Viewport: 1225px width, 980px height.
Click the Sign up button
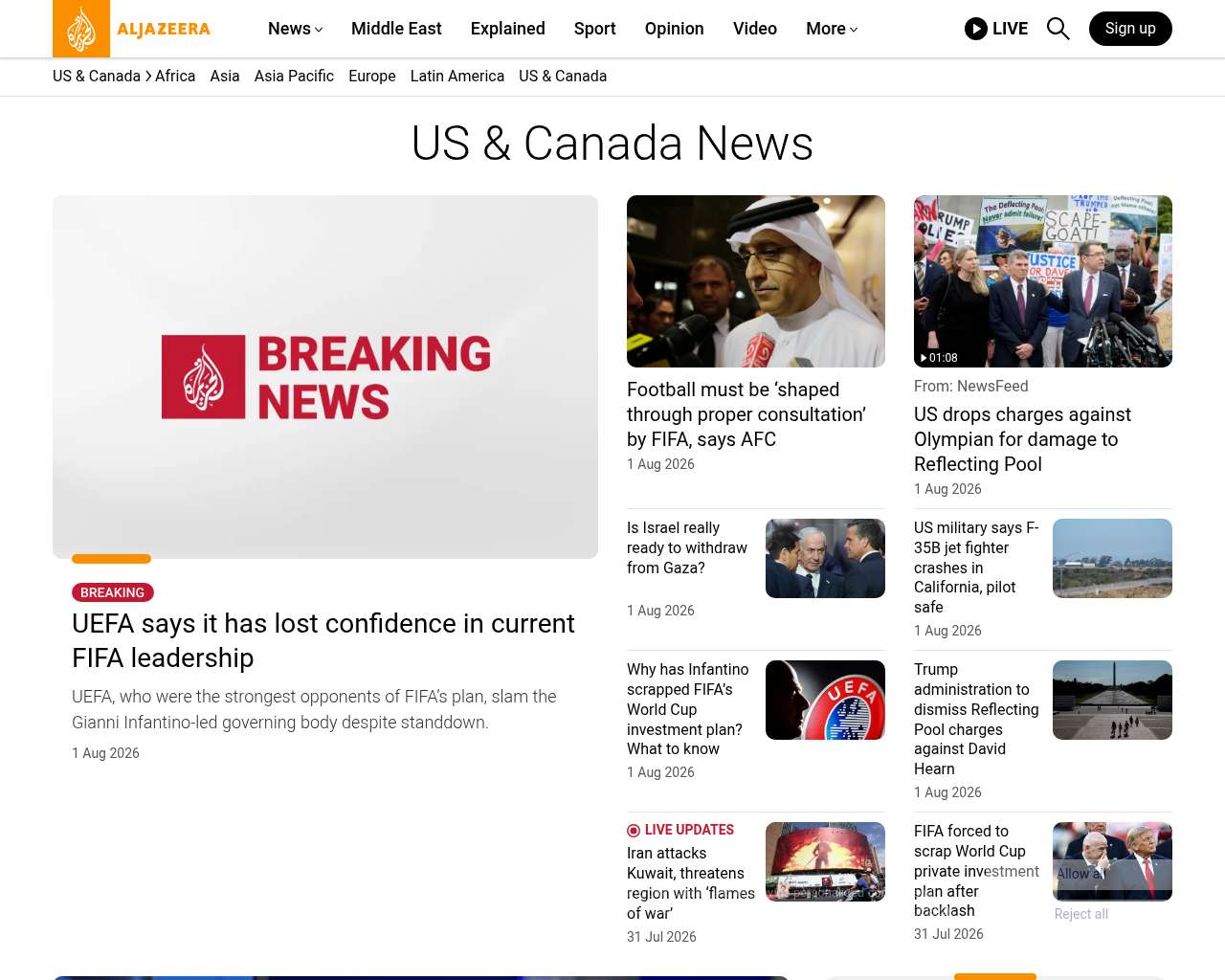(x=1130, y=29)
